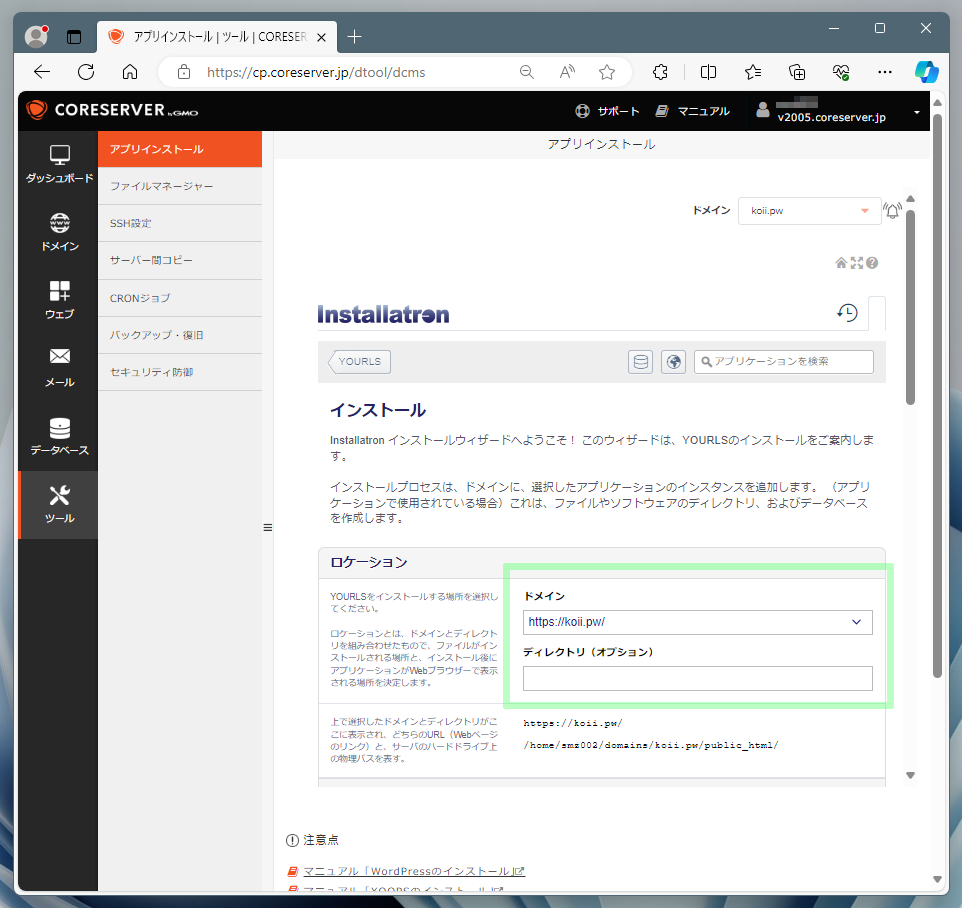Open マニュアル manual link in header
Viewport: 962px width, 908px height.
tap(693, 111)
